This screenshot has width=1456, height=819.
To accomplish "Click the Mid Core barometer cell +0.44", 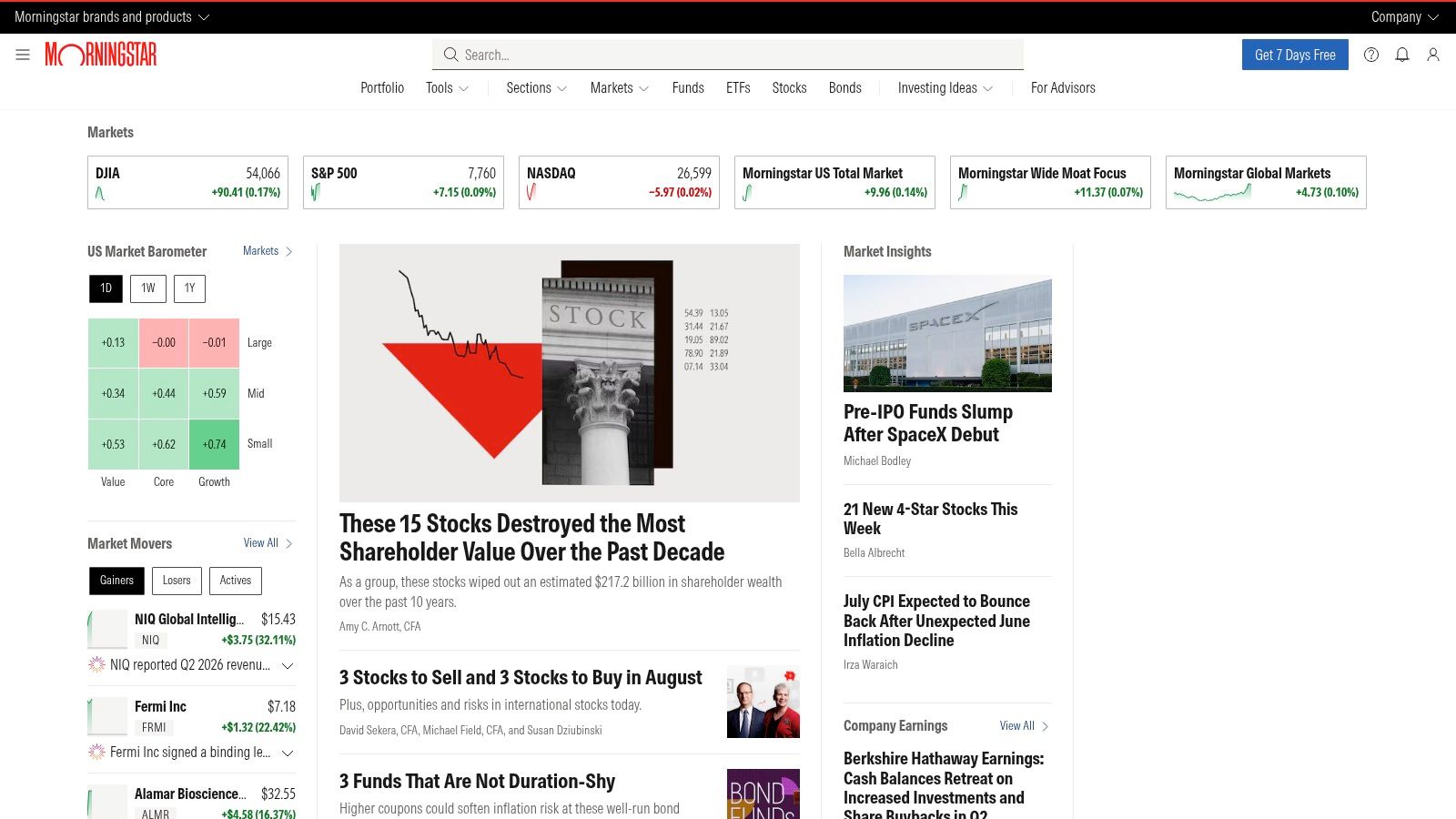I will tap(164, 394).
